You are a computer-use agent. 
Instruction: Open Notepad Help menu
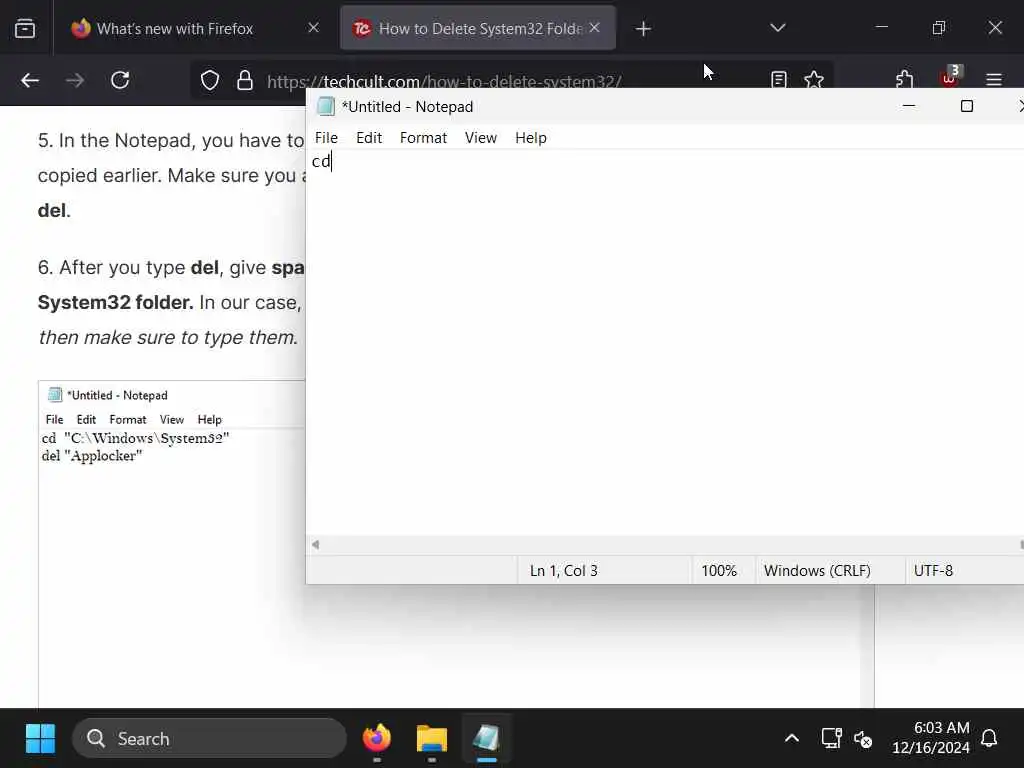tap(531, 138)
